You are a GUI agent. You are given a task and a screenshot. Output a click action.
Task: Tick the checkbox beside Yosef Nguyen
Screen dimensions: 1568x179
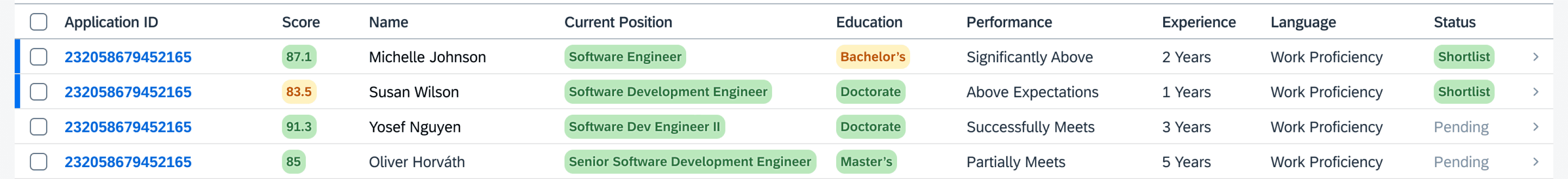(38, 127)
